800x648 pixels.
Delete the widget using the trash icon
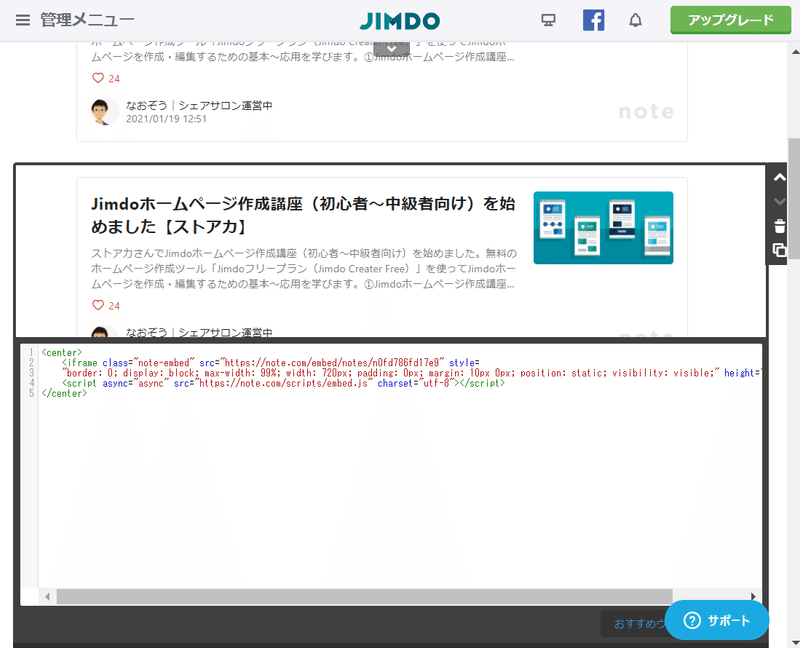click(x=781, y=227)
